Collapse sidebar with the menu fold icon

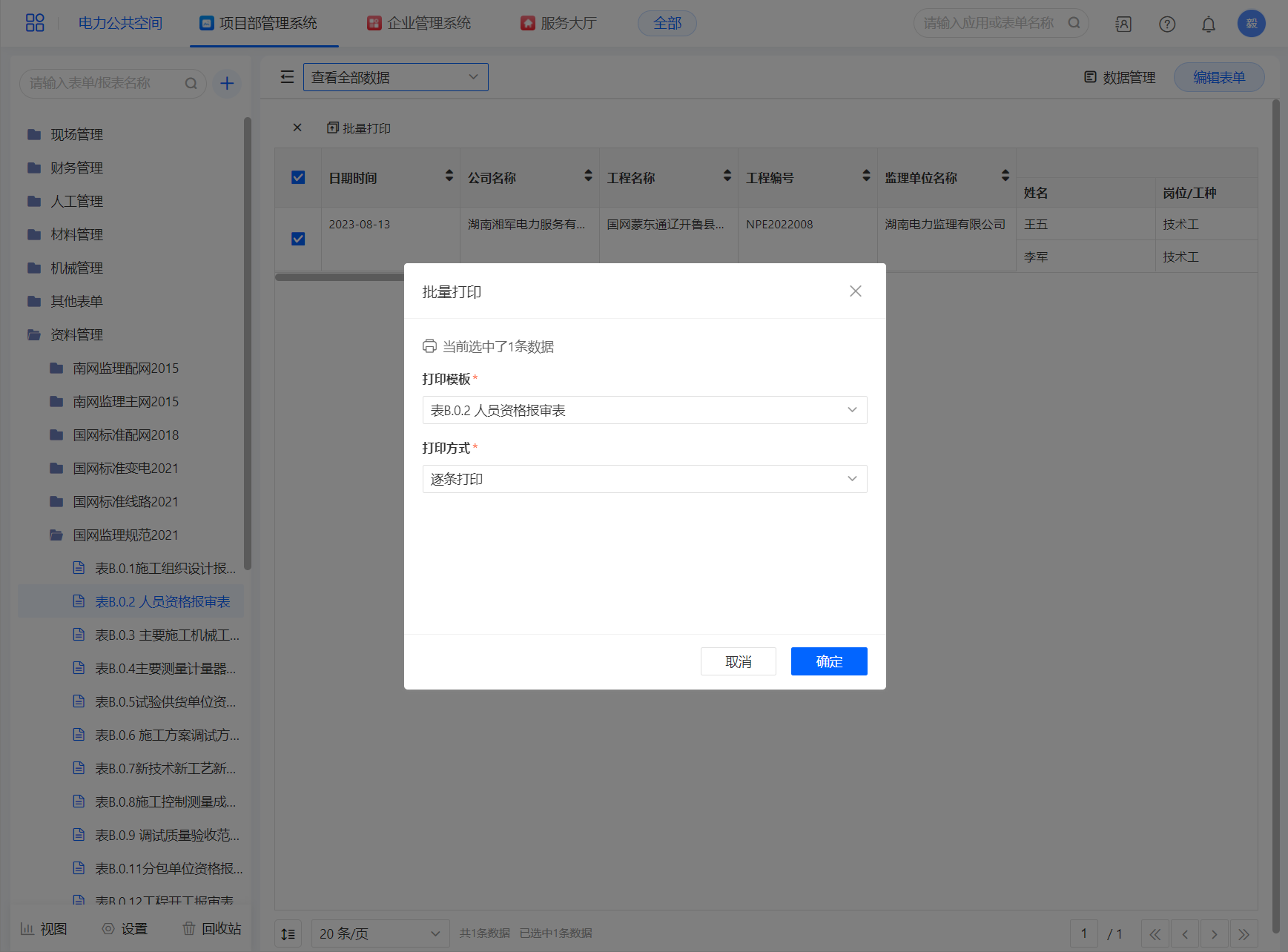[x=287, y=77]
